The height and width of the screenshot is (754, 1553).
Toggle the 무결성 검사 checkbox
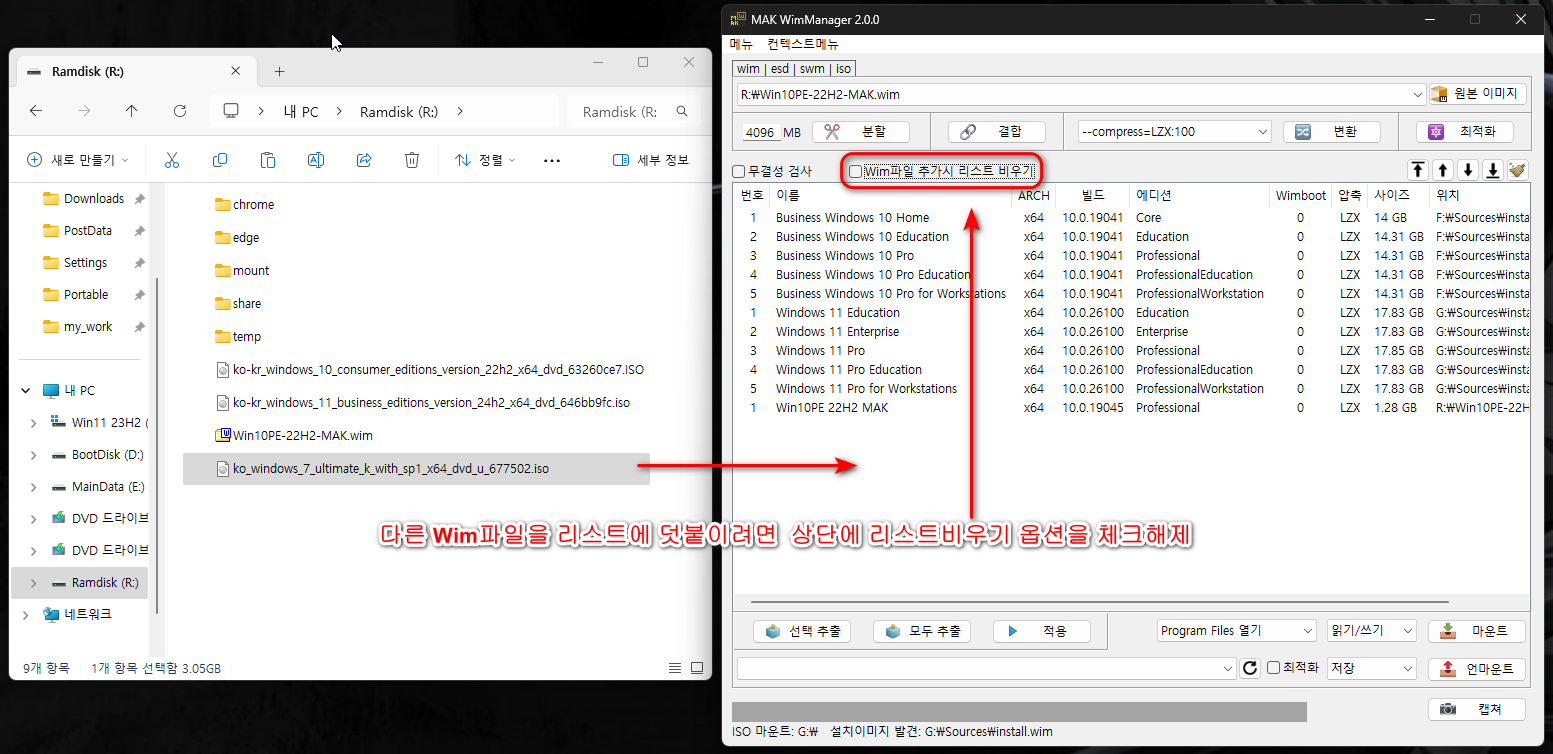[739, 171]
